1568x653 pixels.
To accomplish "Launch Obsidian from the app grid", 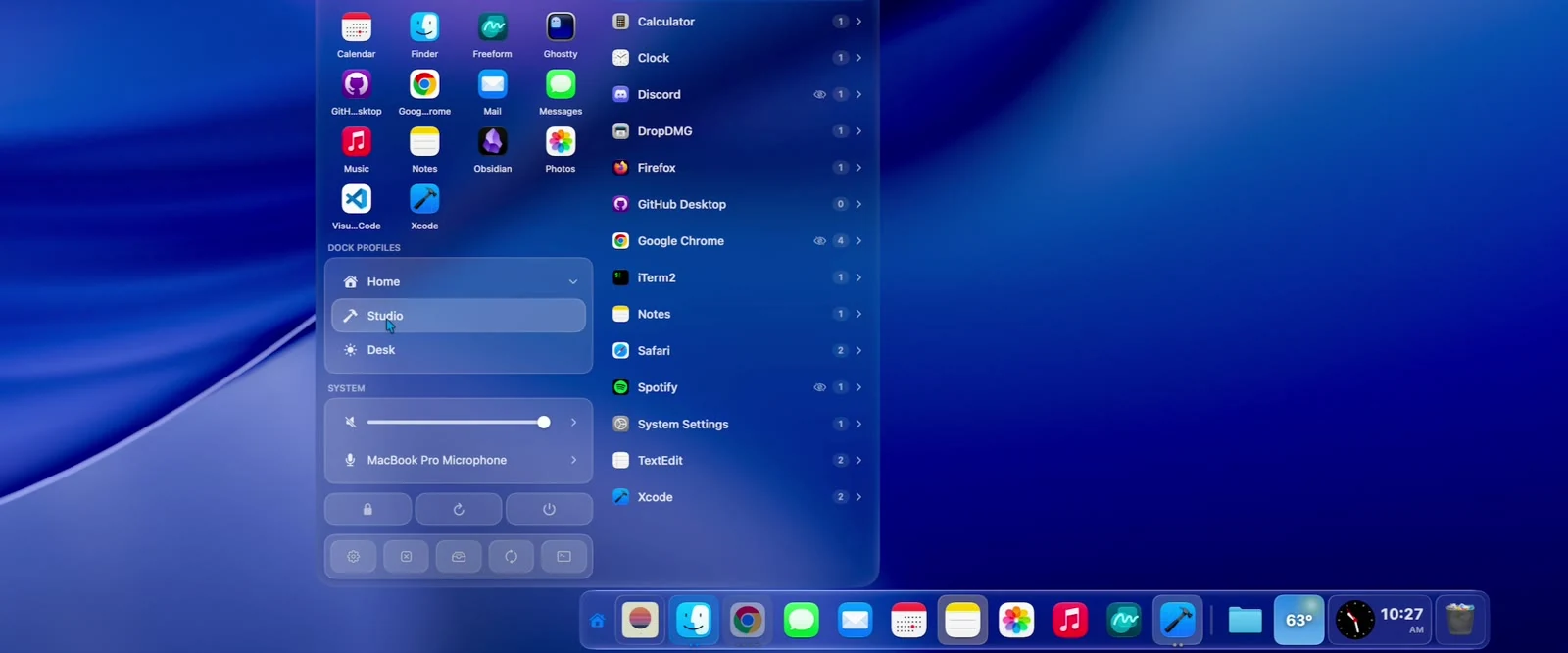I will (492, 142).
